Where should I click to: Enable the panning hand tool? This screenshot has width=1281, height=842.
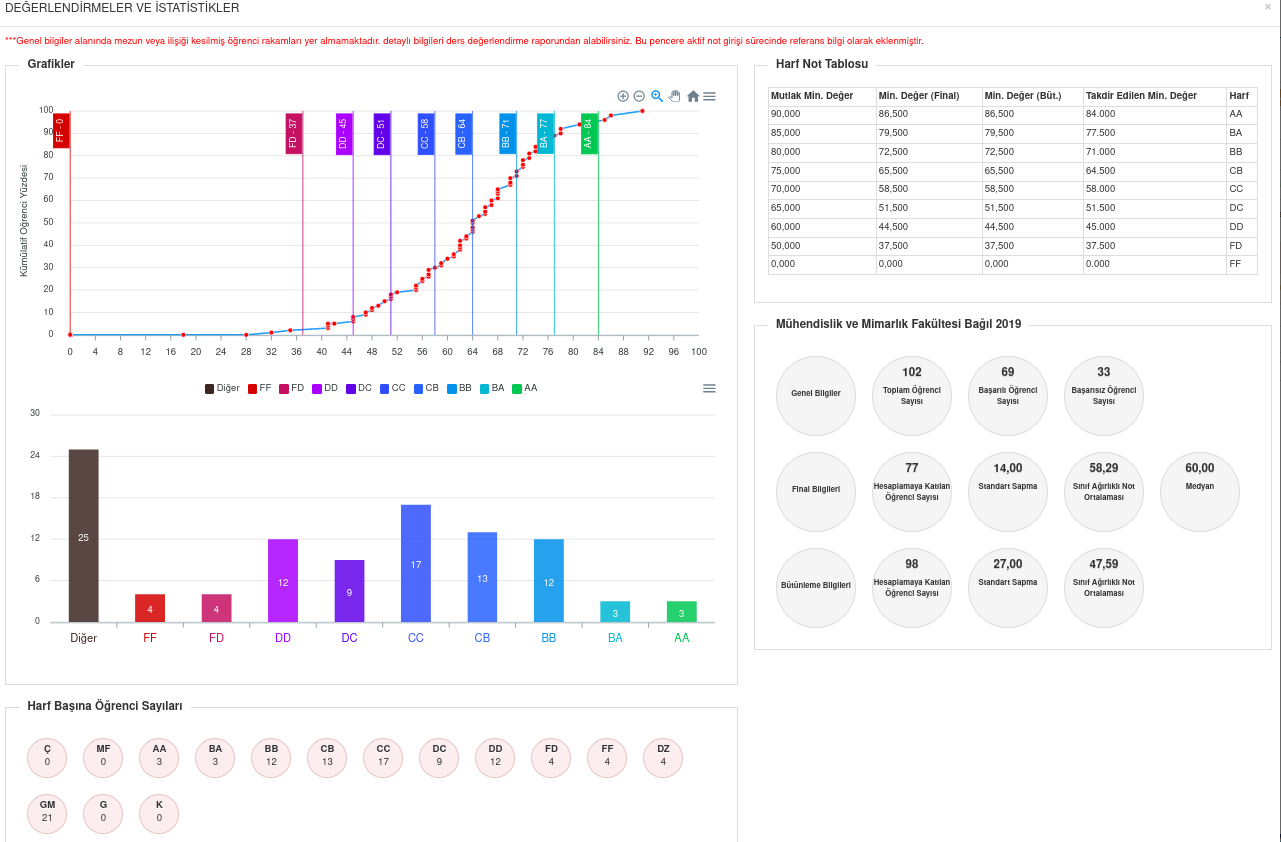click(674, 96)
